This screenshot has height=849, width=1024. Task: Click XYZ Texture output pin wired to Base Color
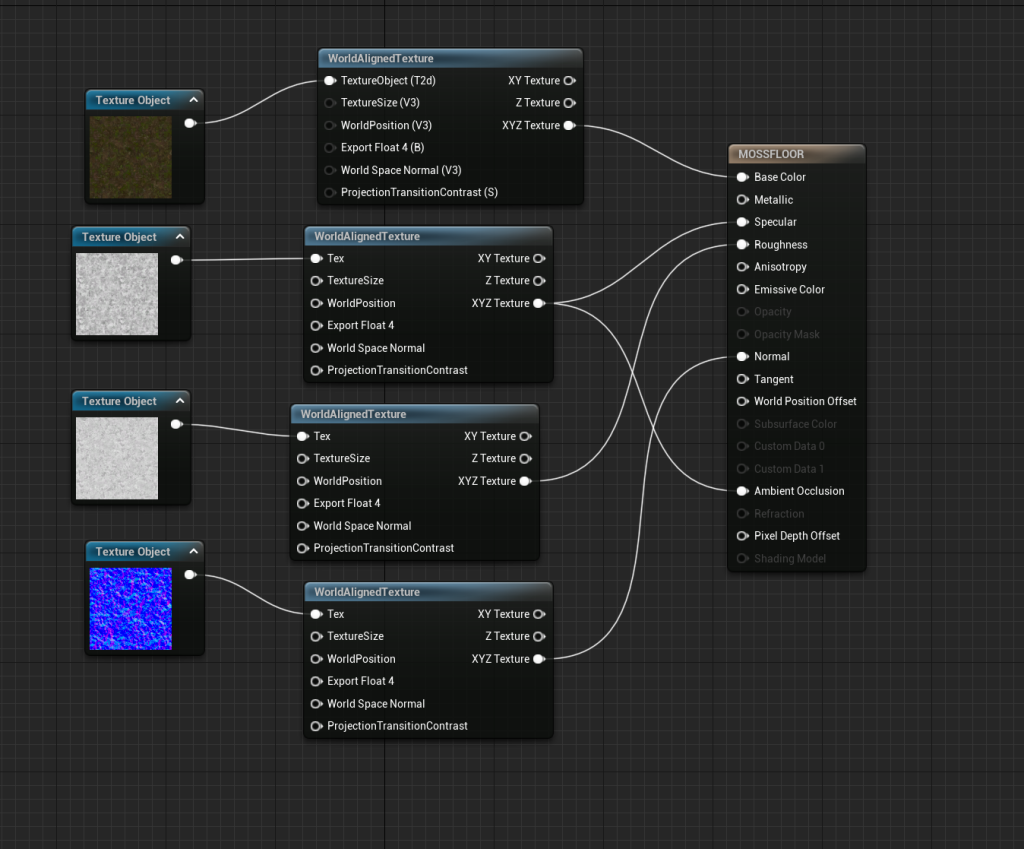click(x=569, y=125)
